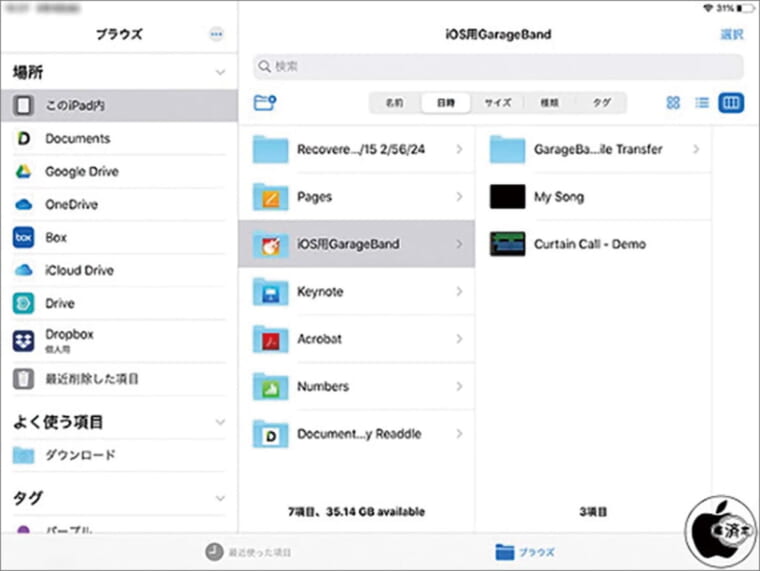Sort files by 名前 tab
Screen dimensions: 760x571
pos(395,102)
